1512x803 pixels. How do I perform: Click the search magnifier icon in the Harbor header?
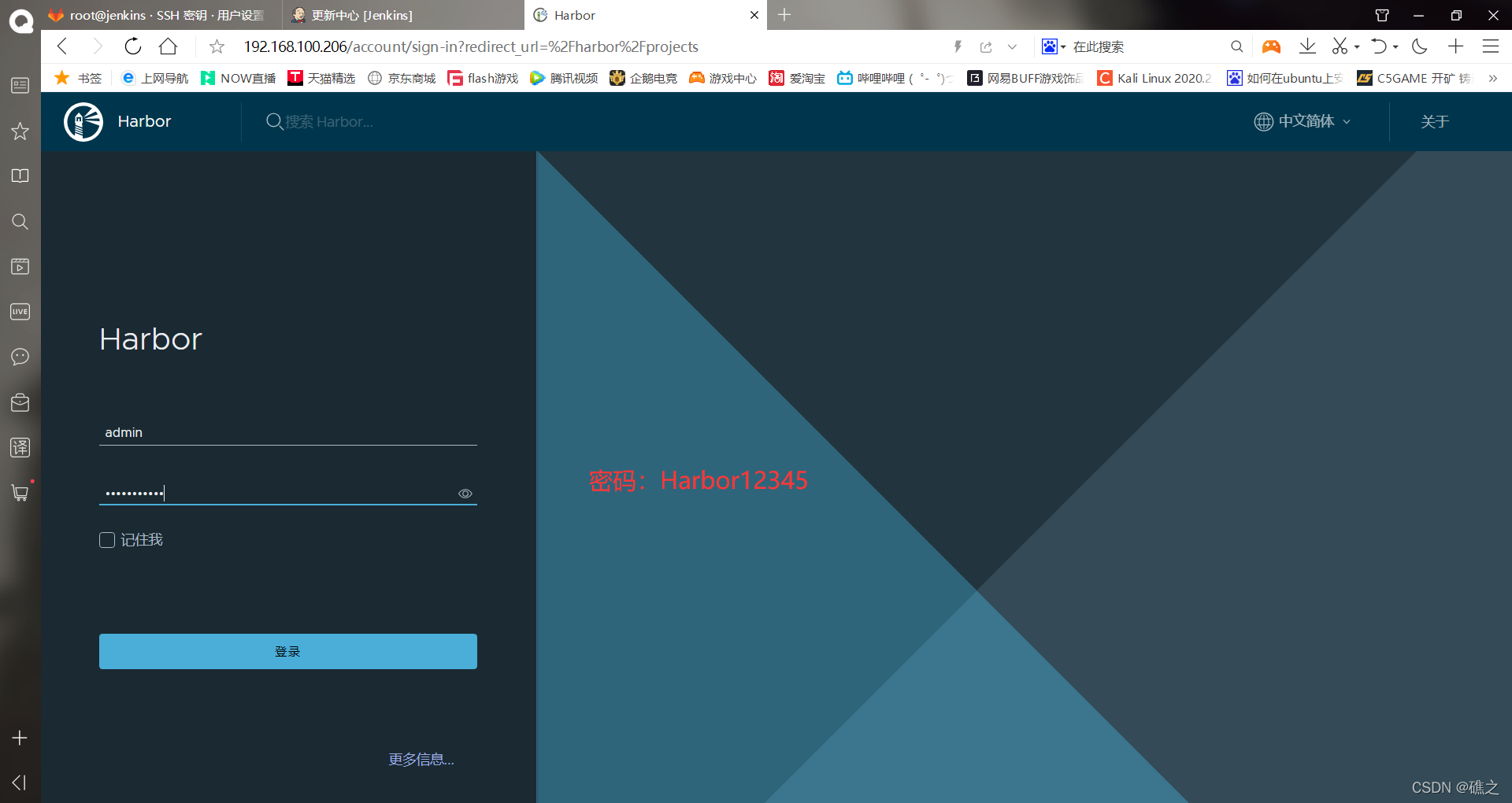point(274,121)
